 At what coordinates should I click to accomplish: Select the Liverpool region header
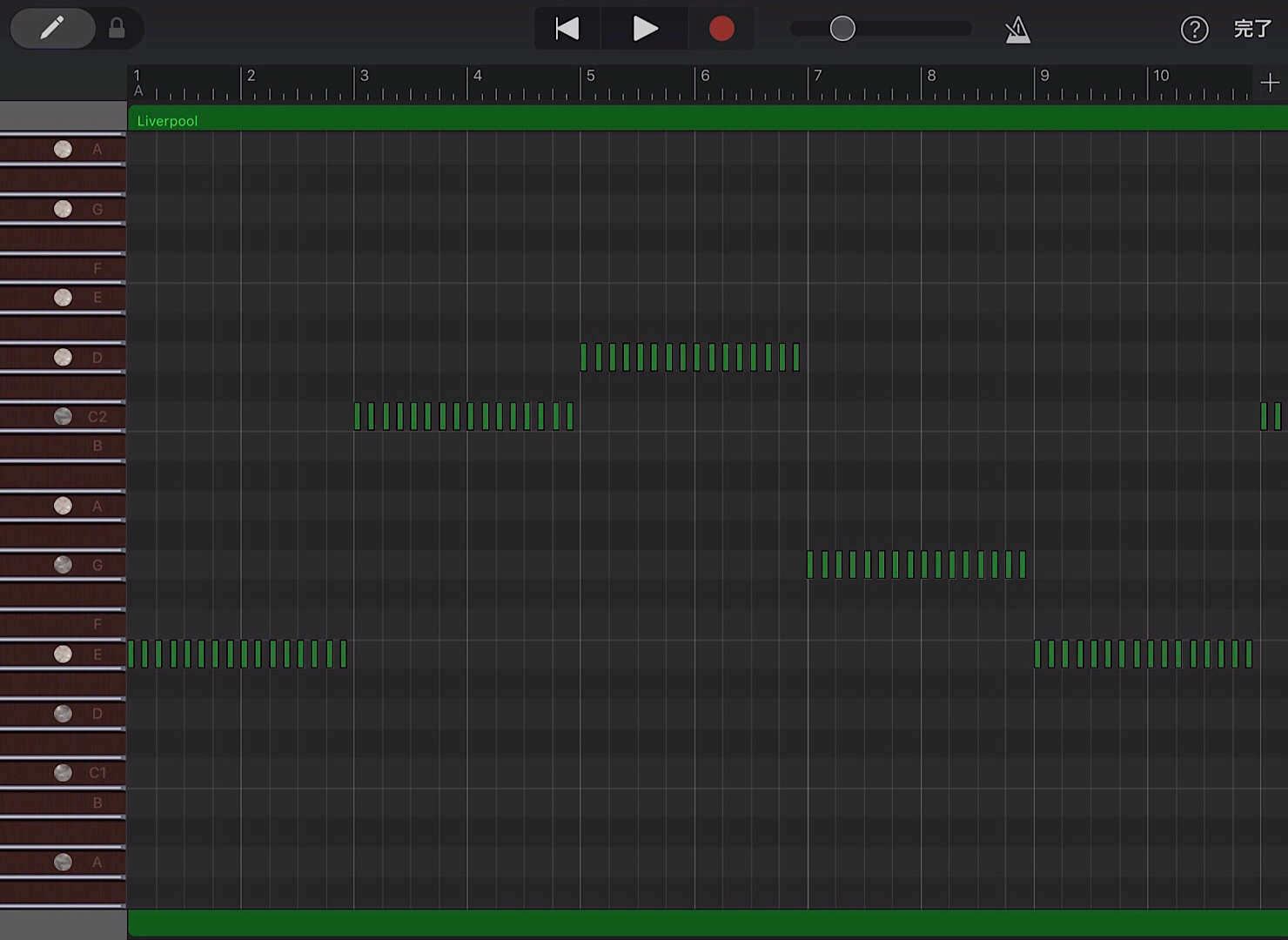click(x=708, y=120)
